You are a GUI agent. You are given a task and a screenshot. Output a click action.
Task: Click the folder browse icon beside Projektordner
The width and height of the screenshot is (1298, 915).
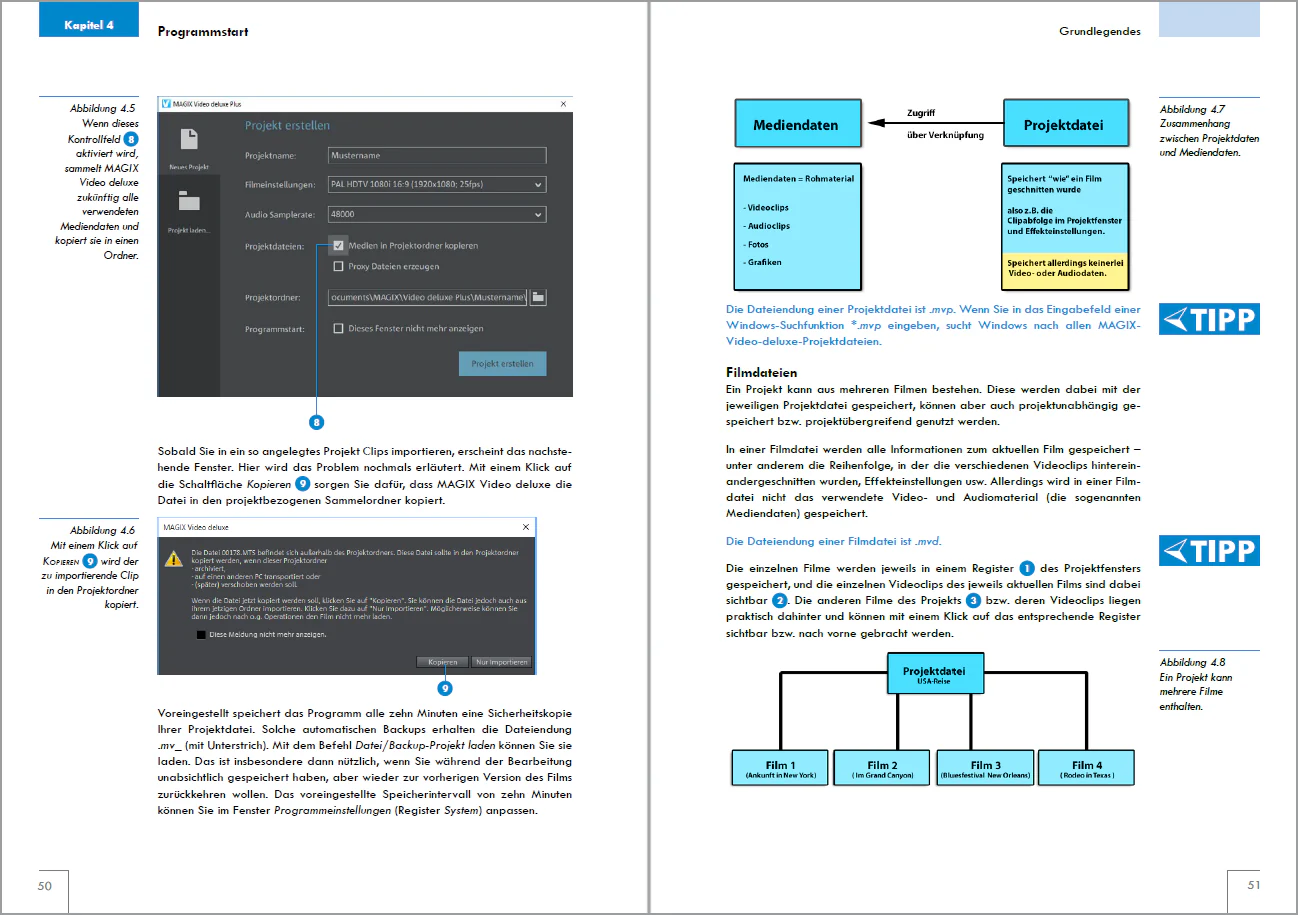pyautogui.click(x=537, y=297)
